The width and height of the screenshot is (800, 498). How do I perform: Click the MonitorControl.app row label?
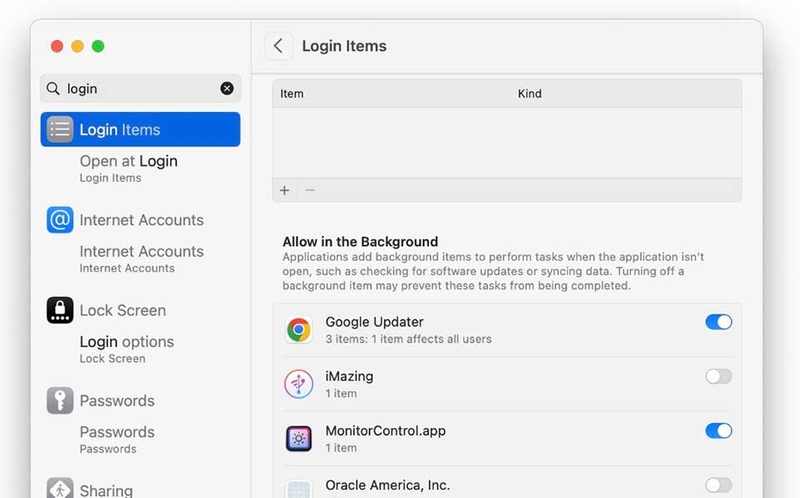pos(386,431)
